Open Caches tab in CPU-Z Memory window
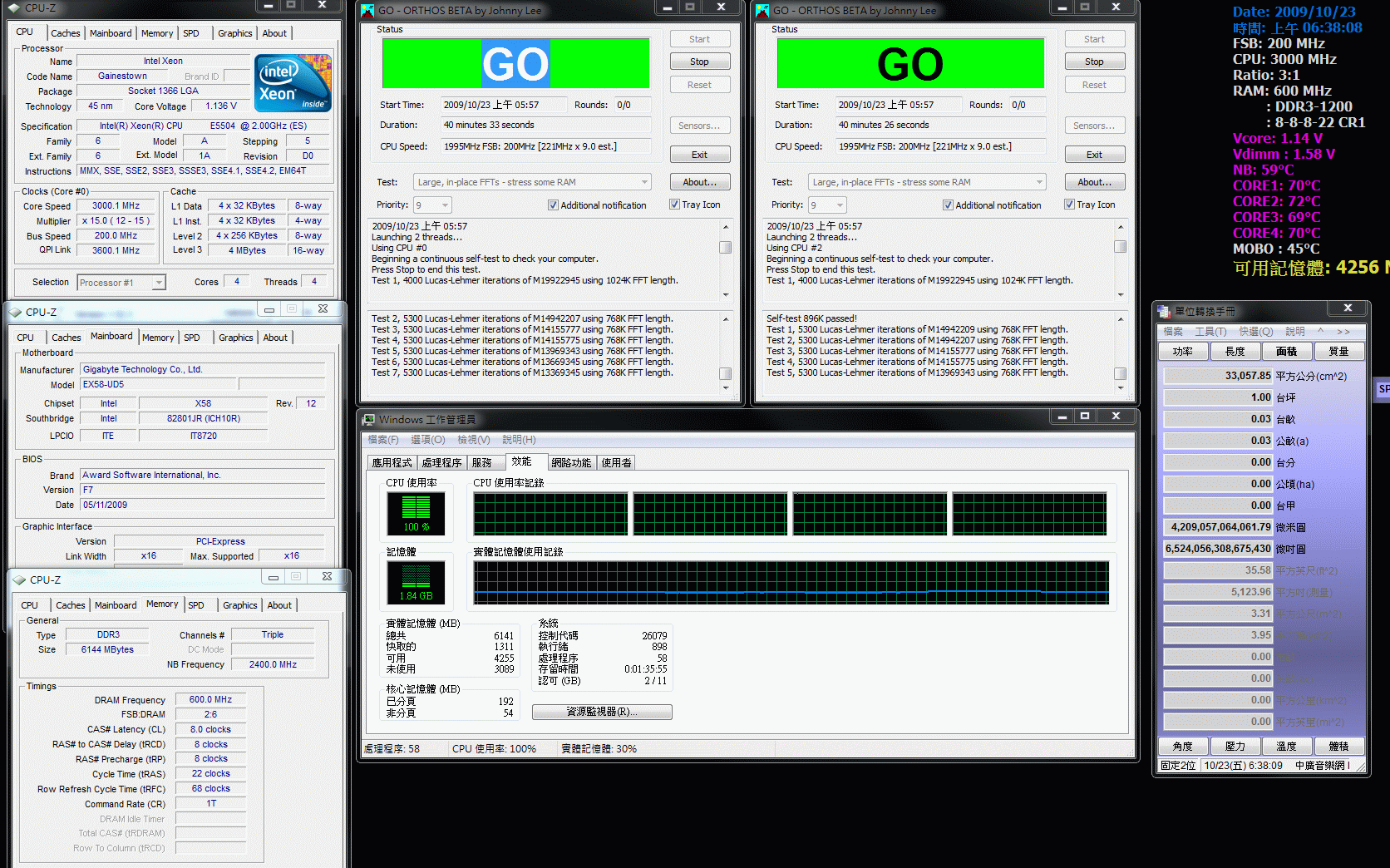 point(71,605)
